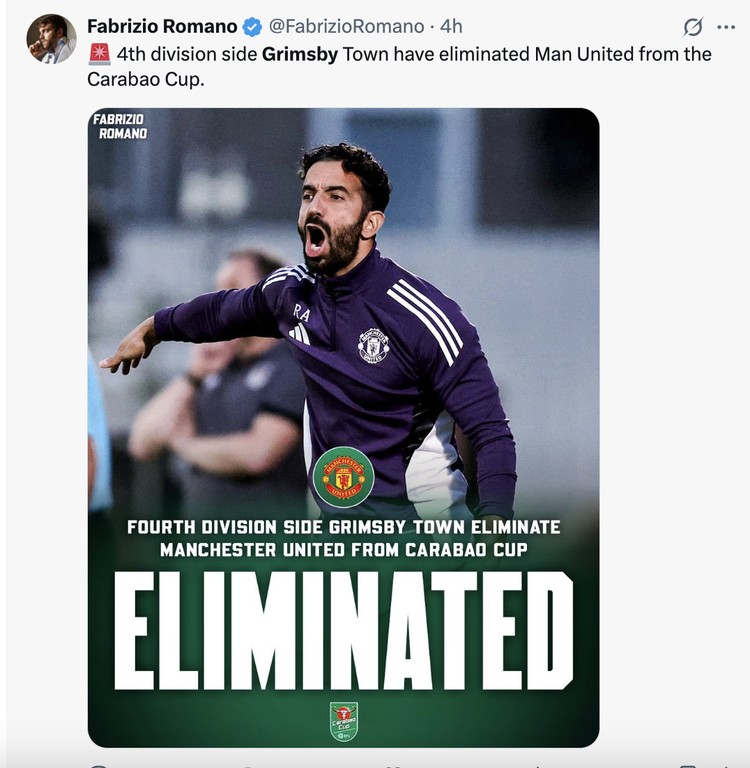750x768 pixels.
Task: Click the blue verified badge
Action: [252, 26]
